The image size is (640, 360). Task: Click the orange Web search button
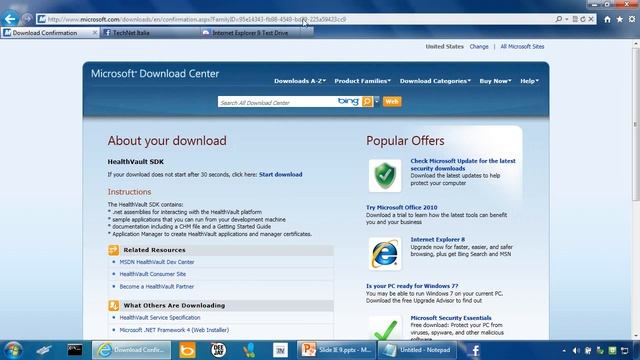point(392,101)
